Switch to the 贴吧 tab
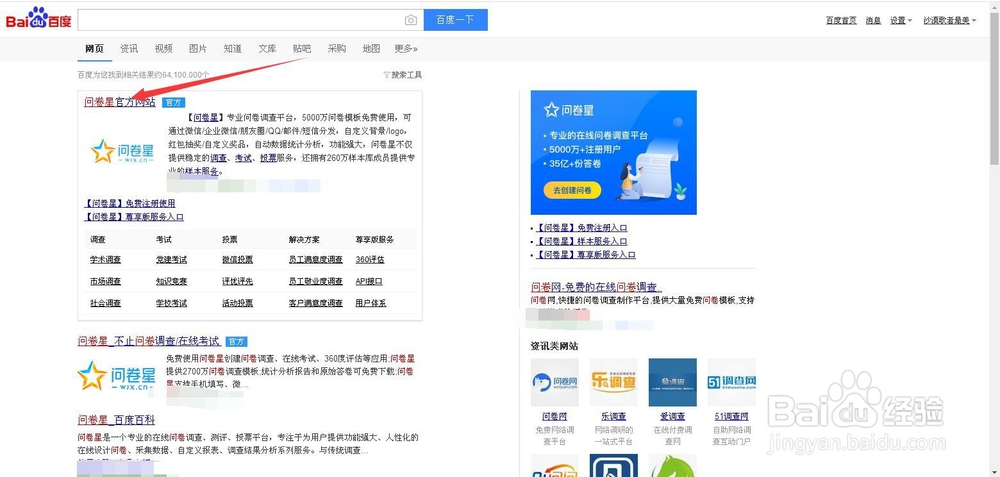The height and width of the screenshot is (477, 1000). tap(302, 48)
